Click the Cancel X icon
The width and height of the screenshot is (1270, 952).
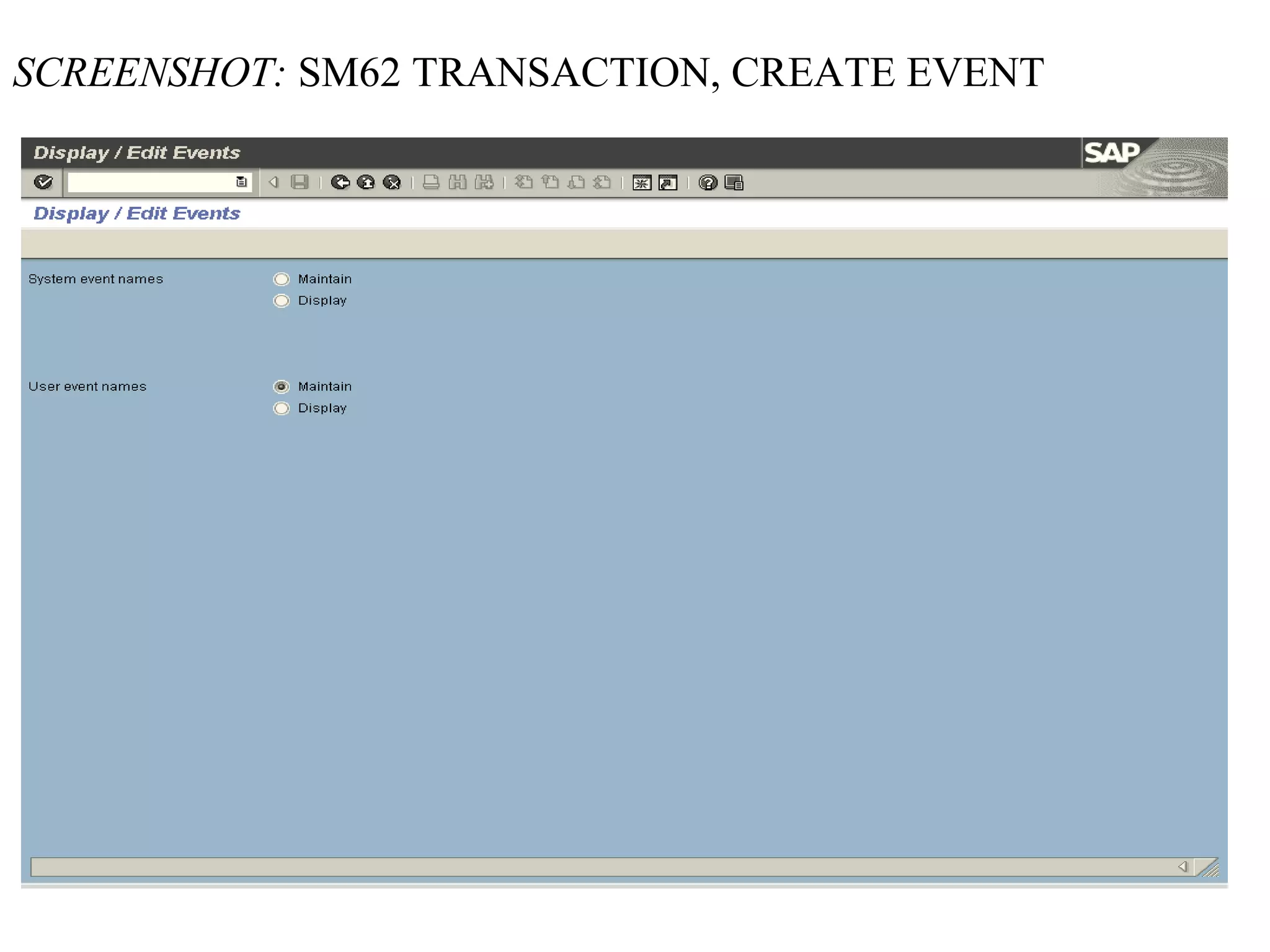point(392,182)
